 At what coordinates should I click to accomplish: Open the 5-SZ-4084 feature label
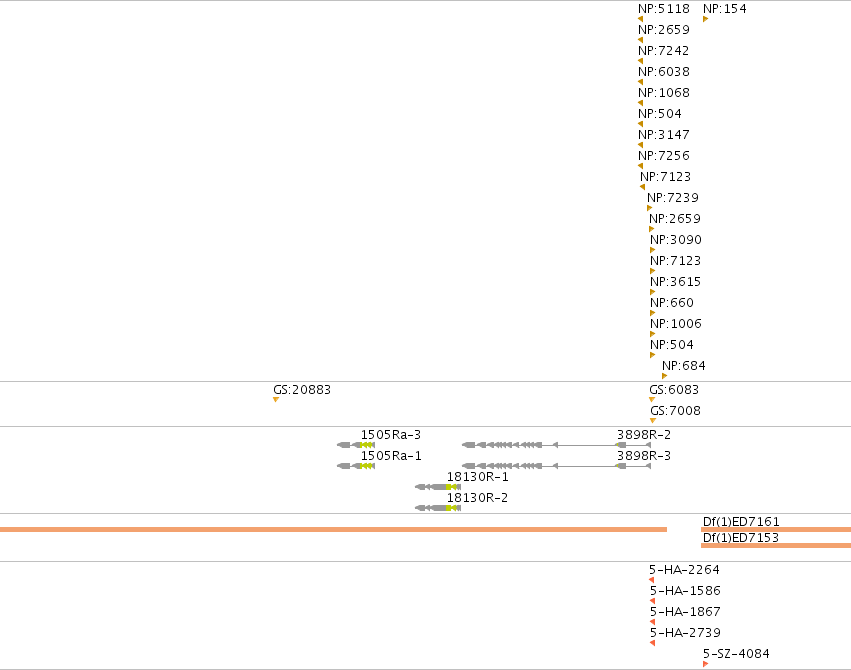[x=736, y=654]
